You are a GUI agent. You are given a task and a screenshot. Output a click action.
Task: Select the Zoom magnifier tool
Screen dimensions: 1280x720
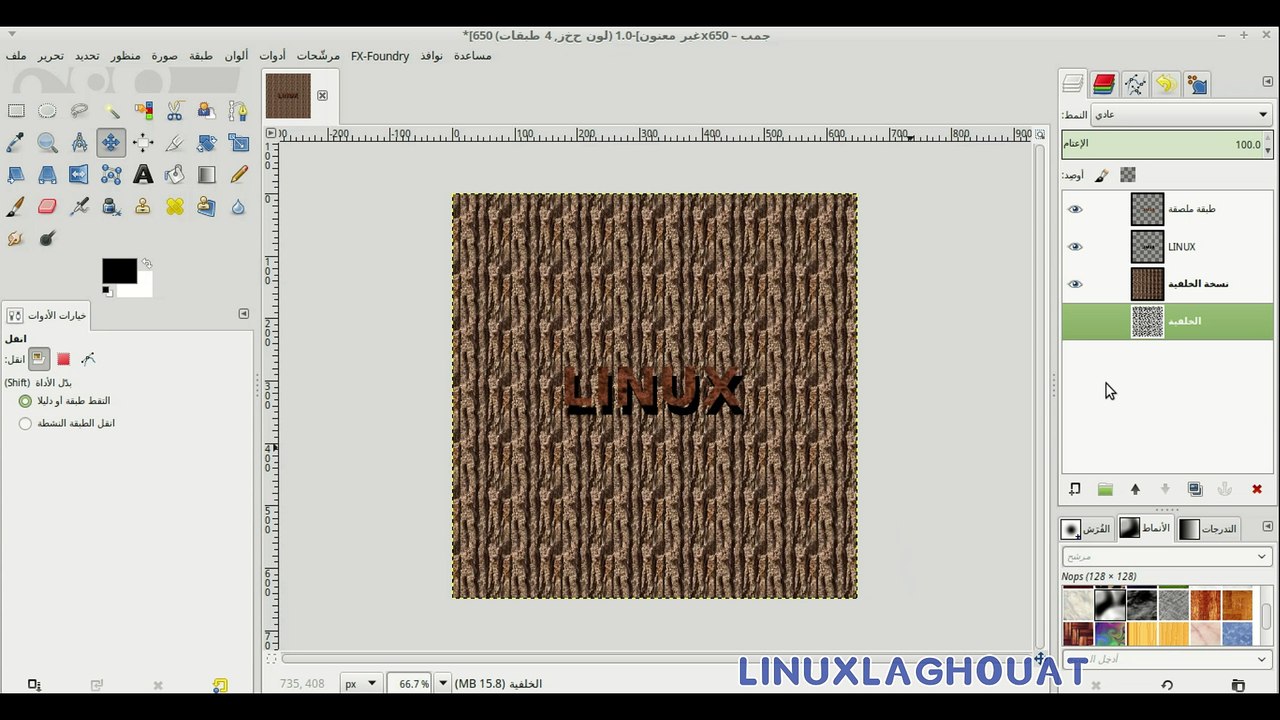pyautogui.click(x=47, y=143)
